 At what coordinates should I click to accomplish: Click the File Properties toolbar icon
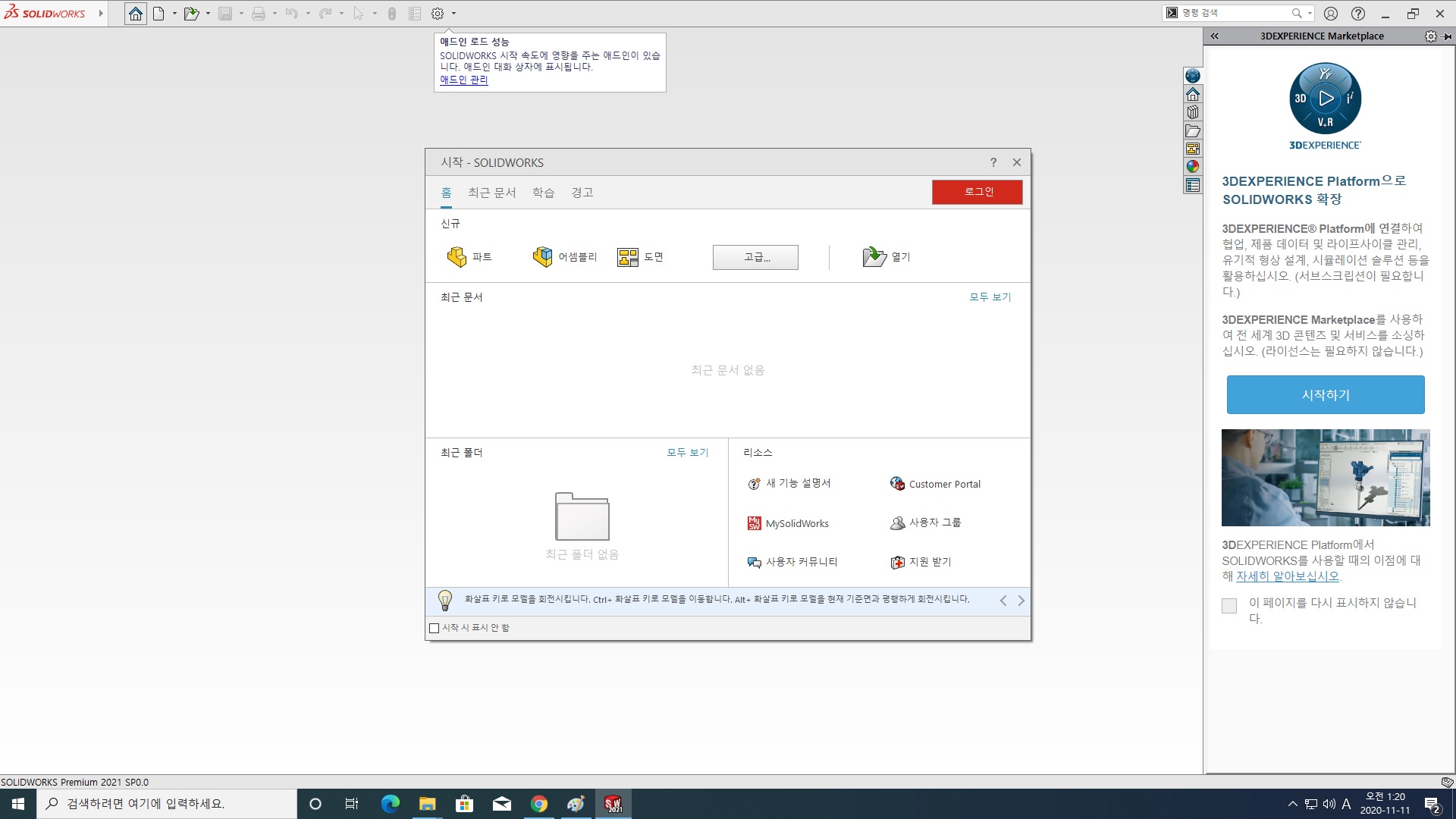tap(415, 14)
